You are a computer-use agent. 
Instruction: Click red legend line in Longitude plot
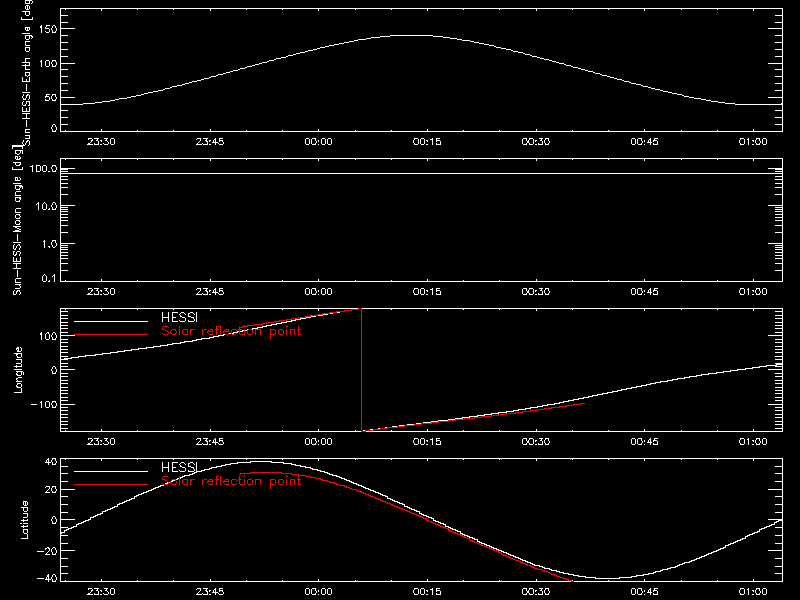pyautogui.click(x=111, y=335)
